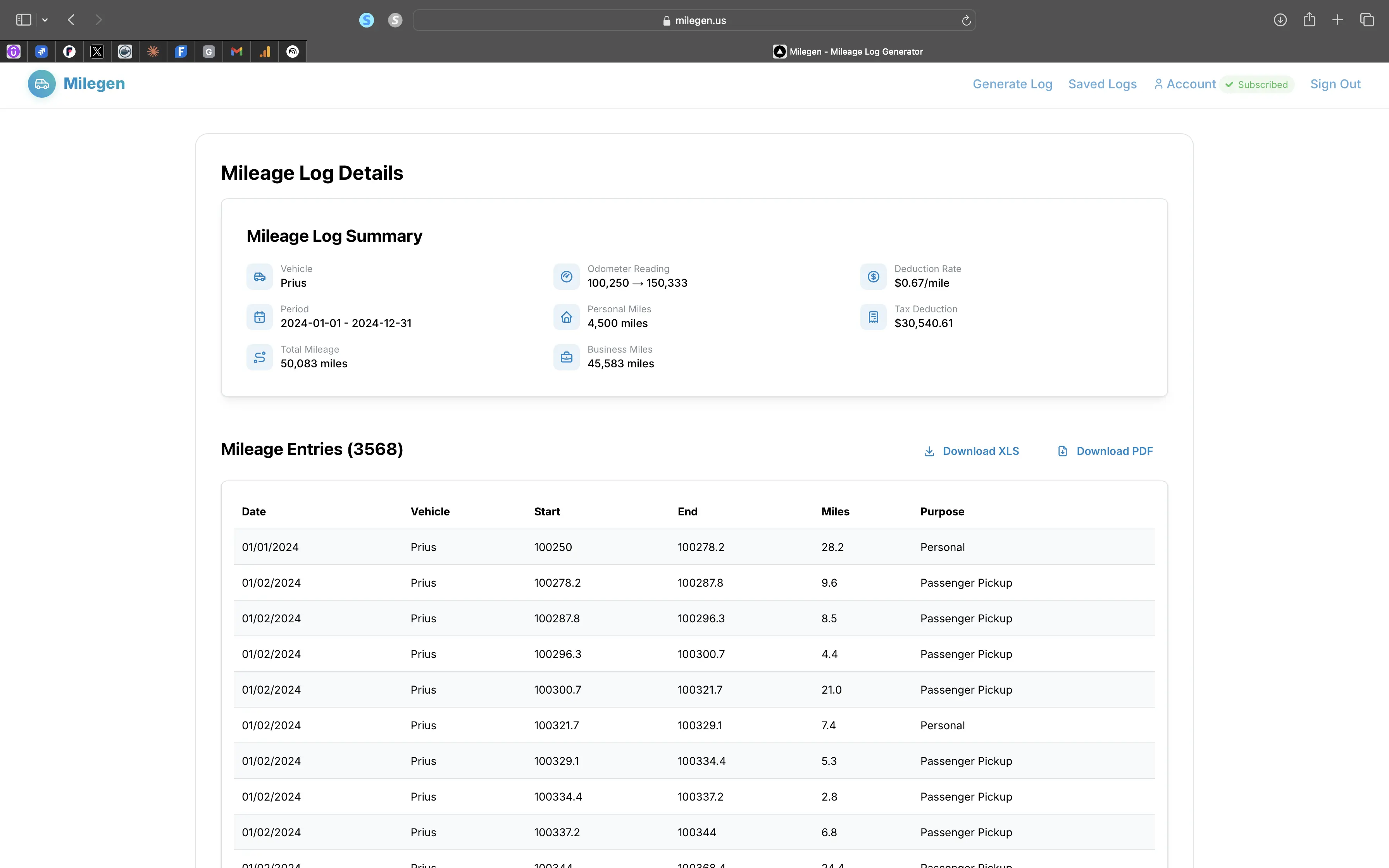Open the Jira pinned tab
Screen dimensions: 1389x868
click(x=41, y=52)
